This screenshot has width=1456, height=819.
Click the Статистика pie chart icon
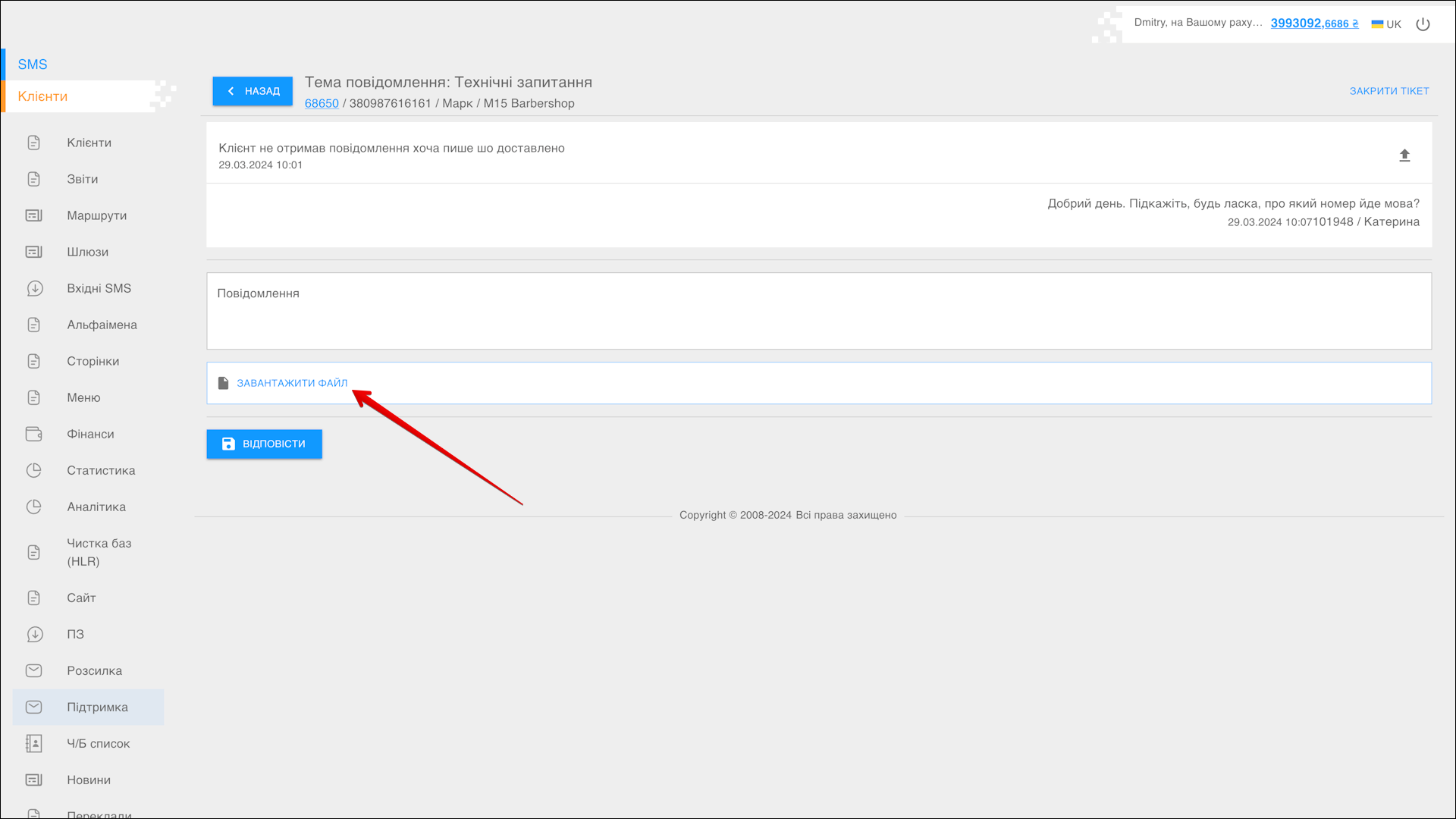[34, 470]
